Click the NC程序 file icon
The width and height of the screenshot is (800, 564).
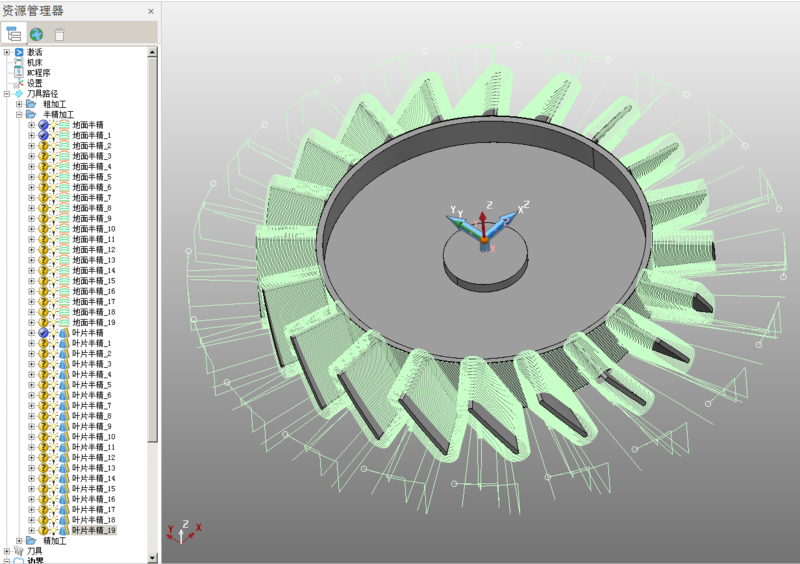[18, 73]
